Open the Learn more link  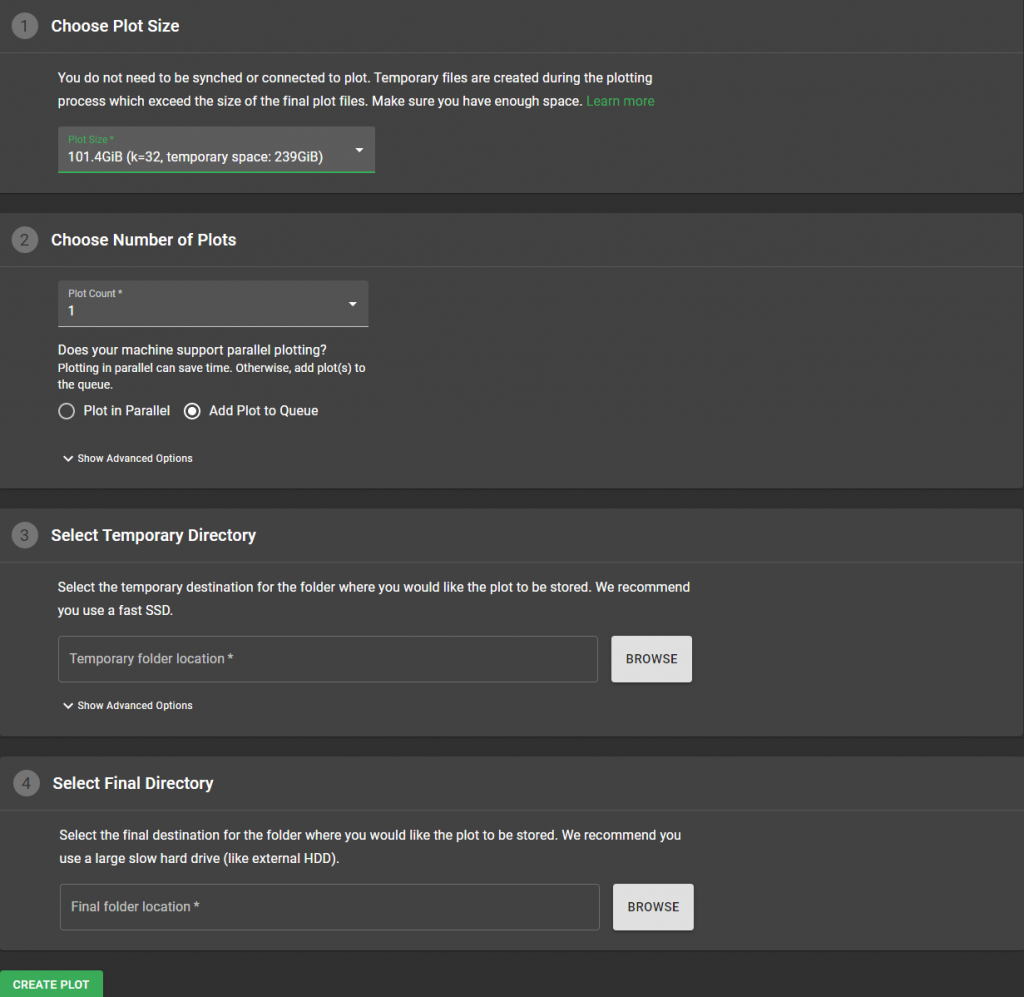(620, 101)
